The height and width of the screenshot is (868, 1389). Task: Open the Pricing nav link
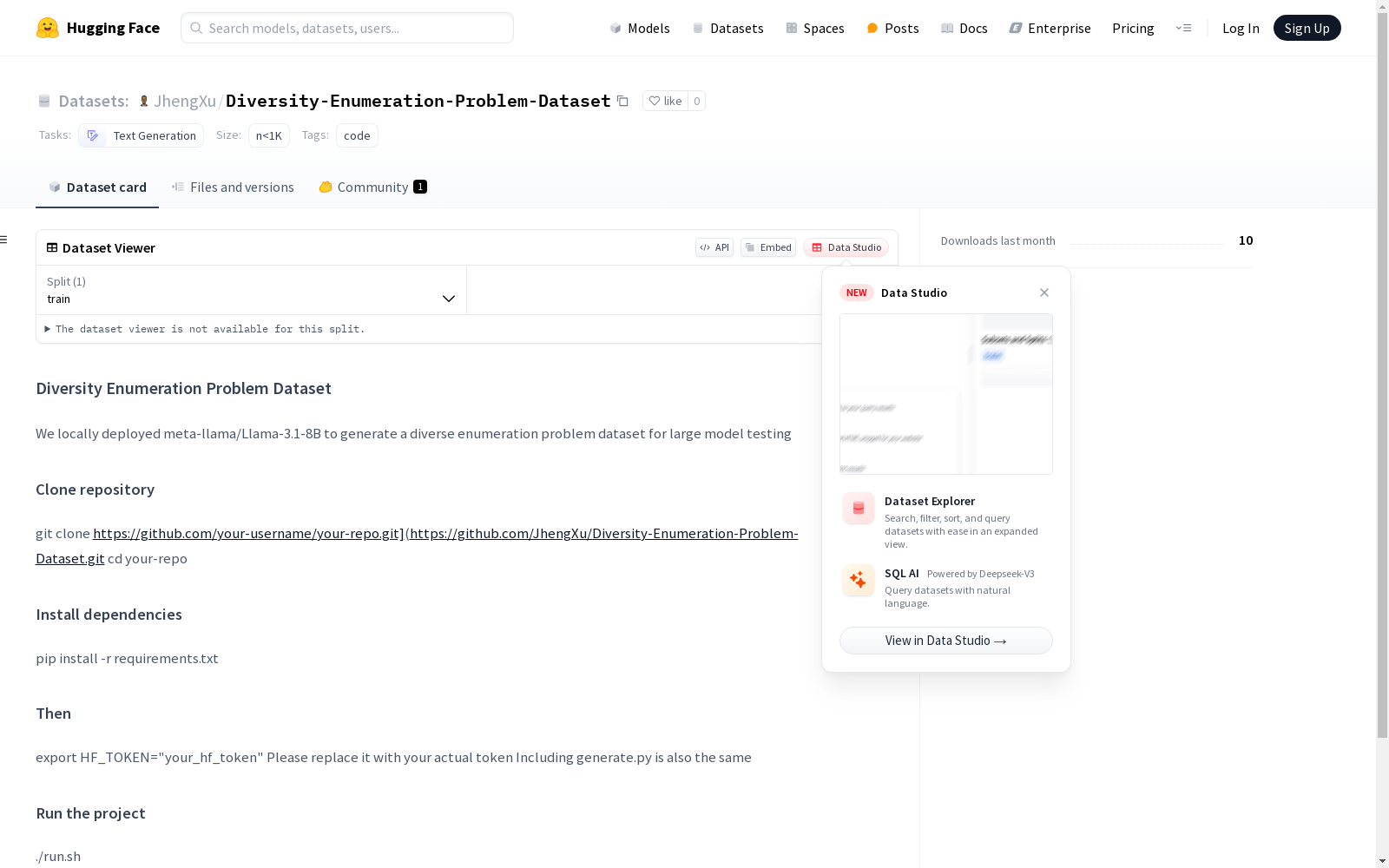point(1133,28)
